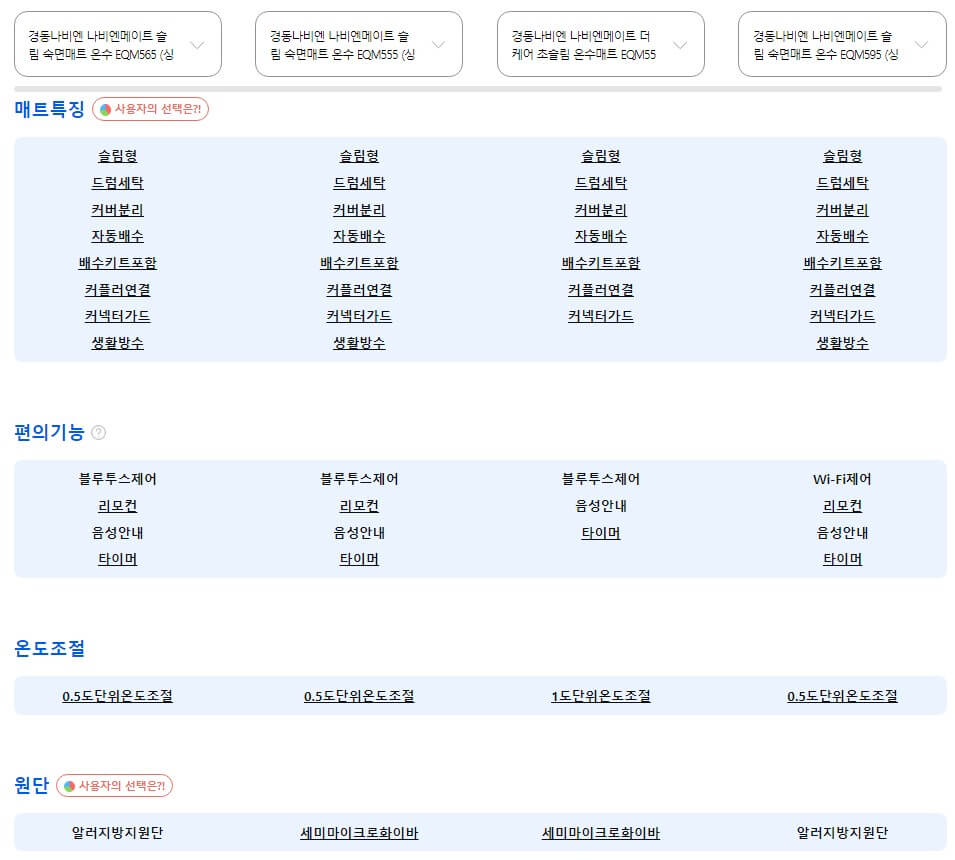Click the 생활방수 link in the first column
Viewport: 955px width, 860px height.
pos(117,343)
